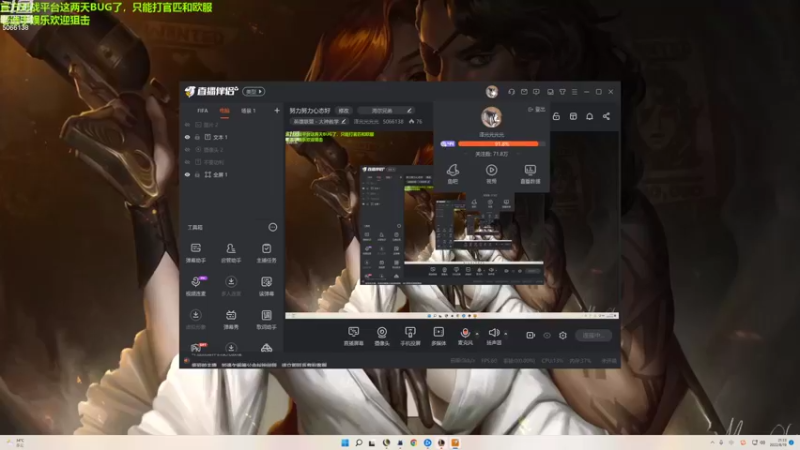Toggle hidden eye of fourth source row
This screenshot has height=450, width=800.
click(187, 162)
